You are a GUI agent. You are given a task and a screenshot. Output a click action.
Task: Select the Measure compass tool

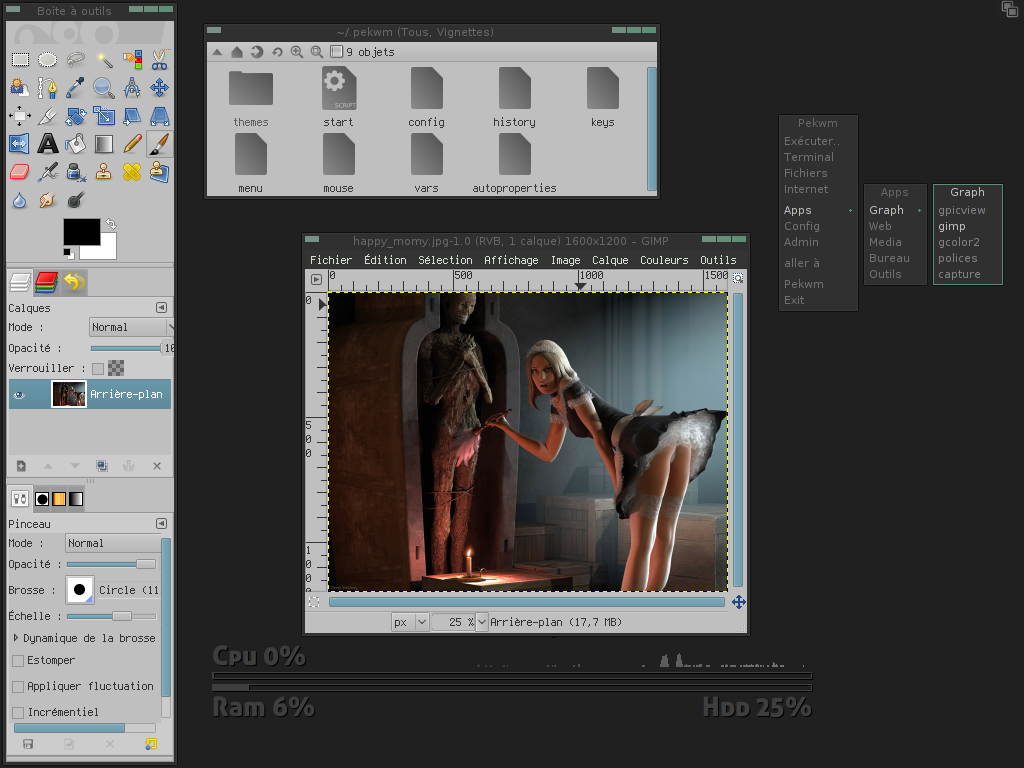(132, 88)
